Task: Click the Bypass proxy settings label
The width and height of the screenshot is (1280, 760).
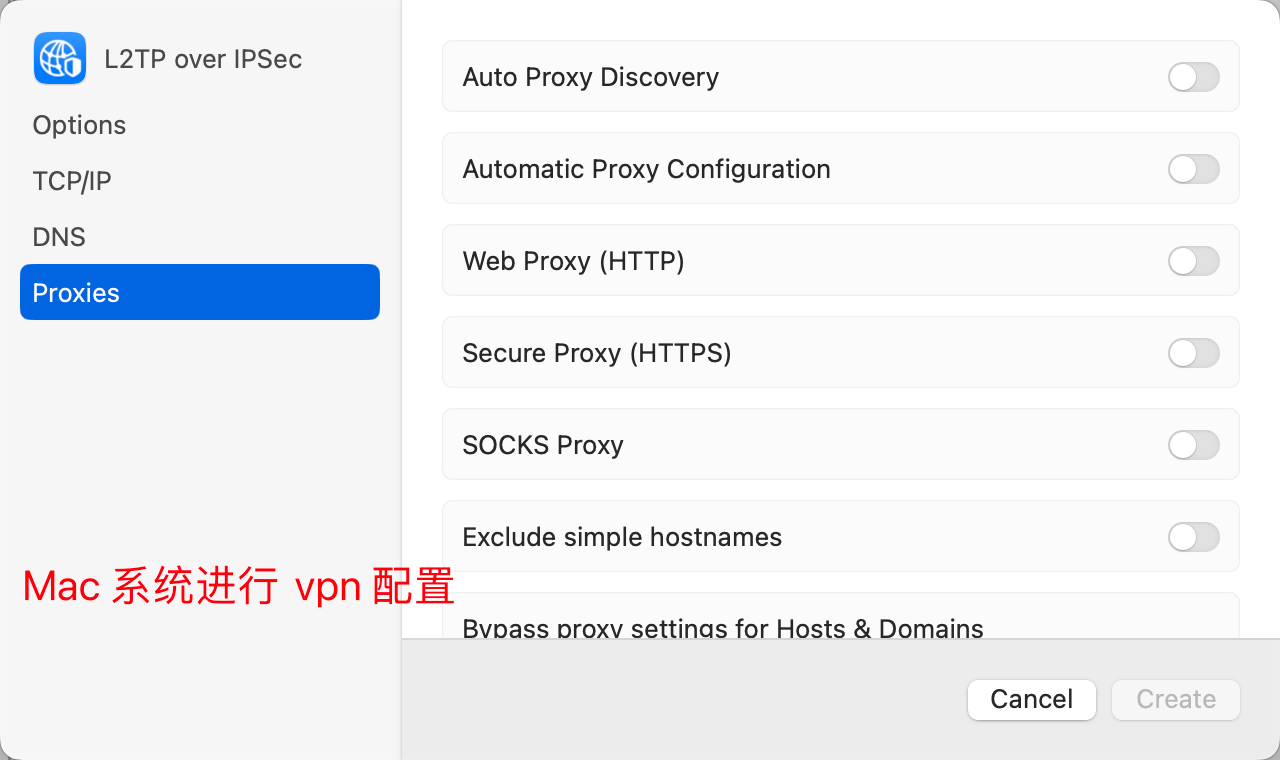Action: click(x=722, y=627)
